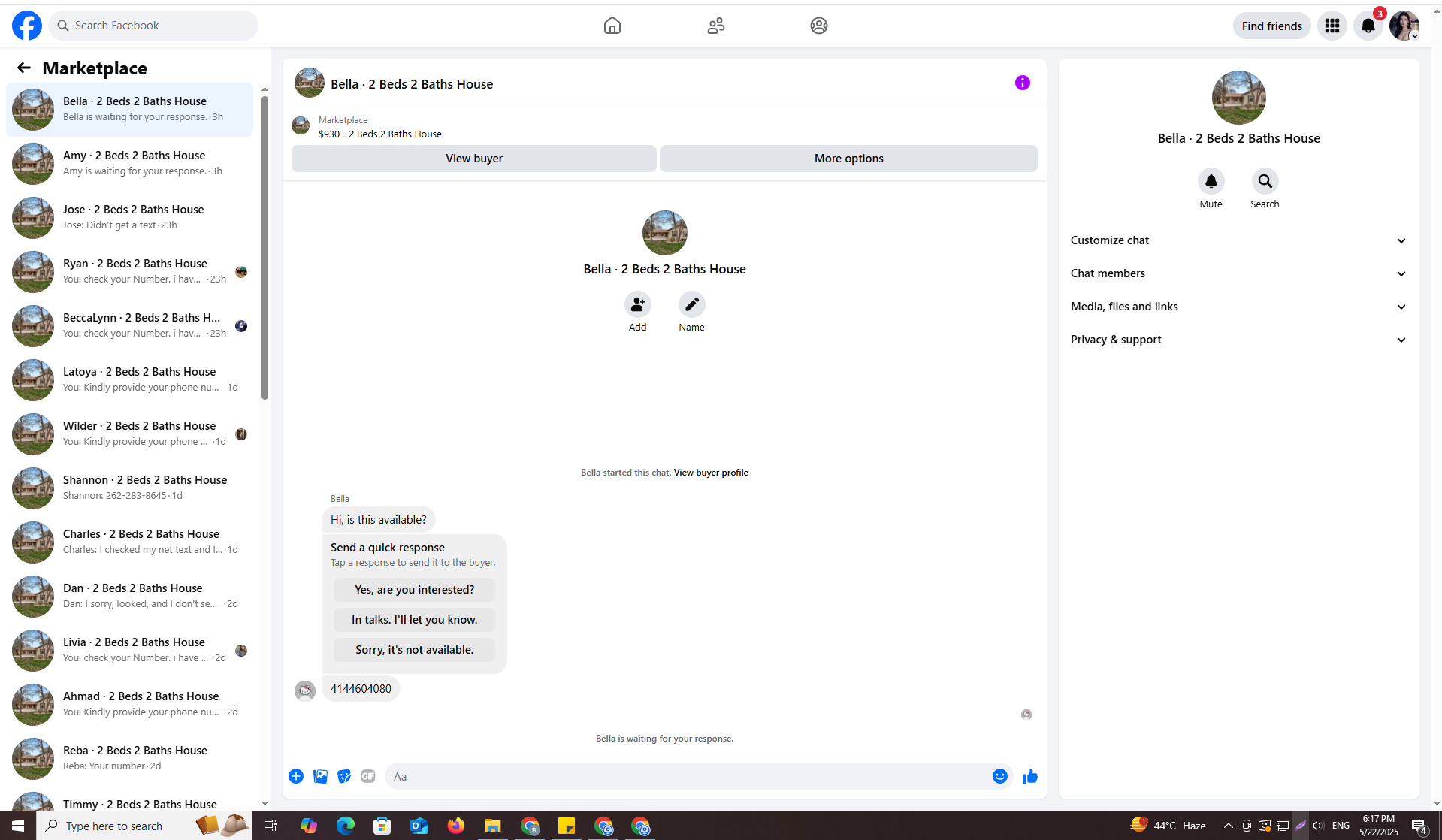Viewport: 1442px width, 840px height.
Task: Open Outlook from taskbar
Action: click(419, 826)
